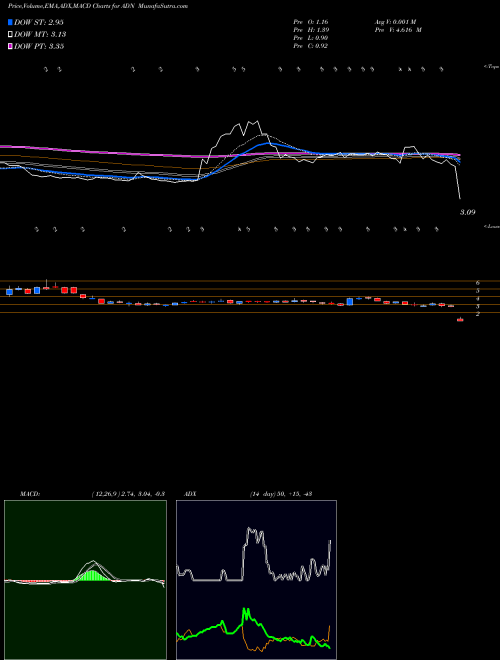Click the 'Pre O: 1.16' open value
Image resolution: width=500 pixels, height=660 pixels.
(311, 22)
